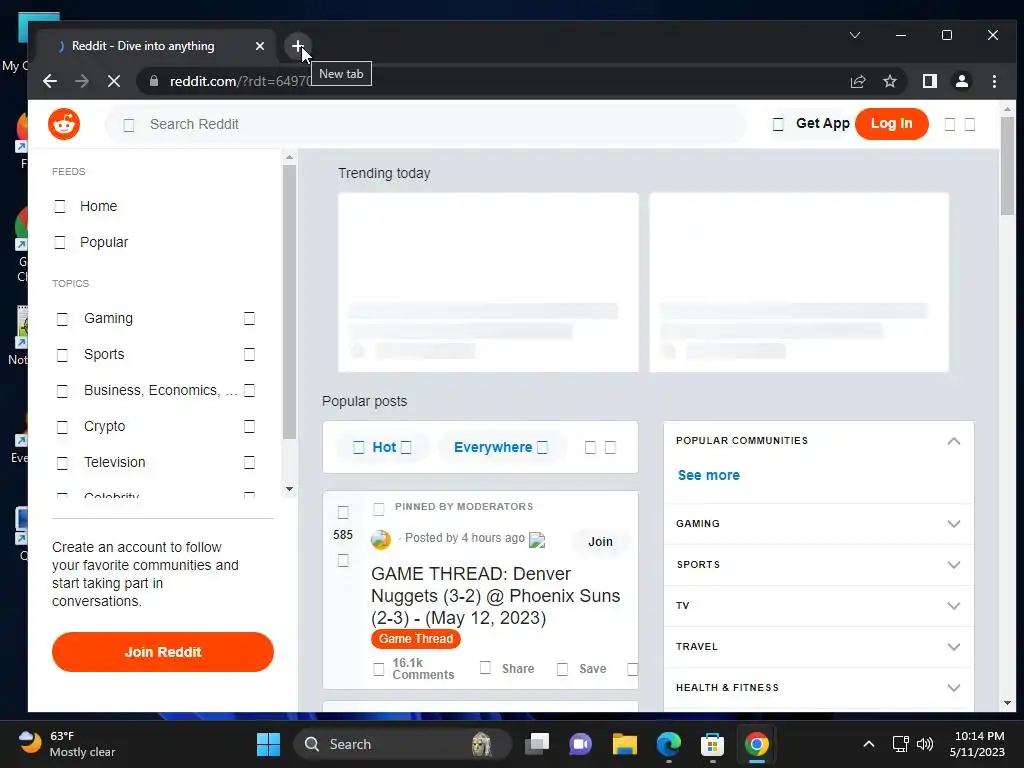Collapse the Popular Communities section
1024x768 pixels.
click(953, 441)
